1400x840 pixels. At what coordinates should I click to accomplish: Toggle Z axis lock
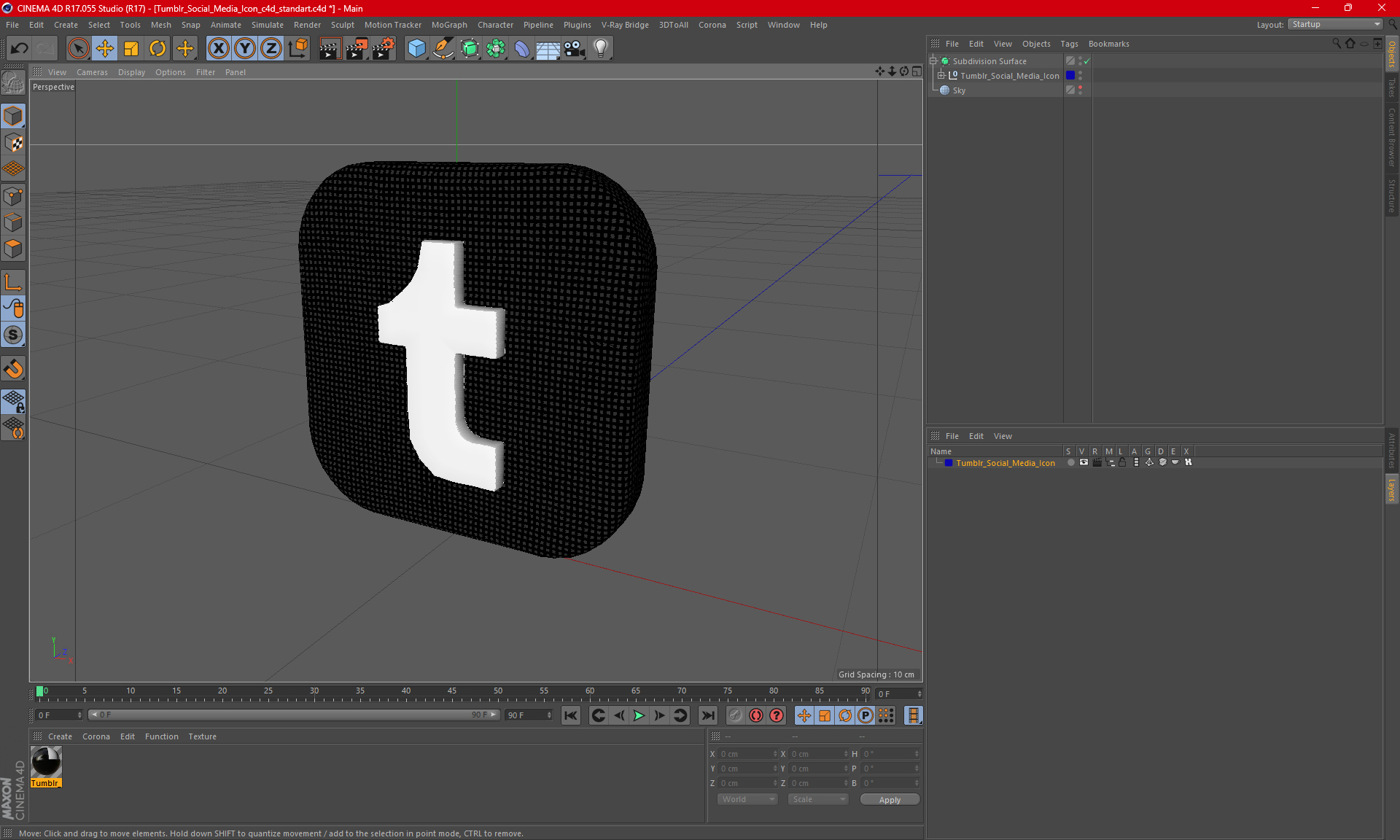[x=271, y=48]
